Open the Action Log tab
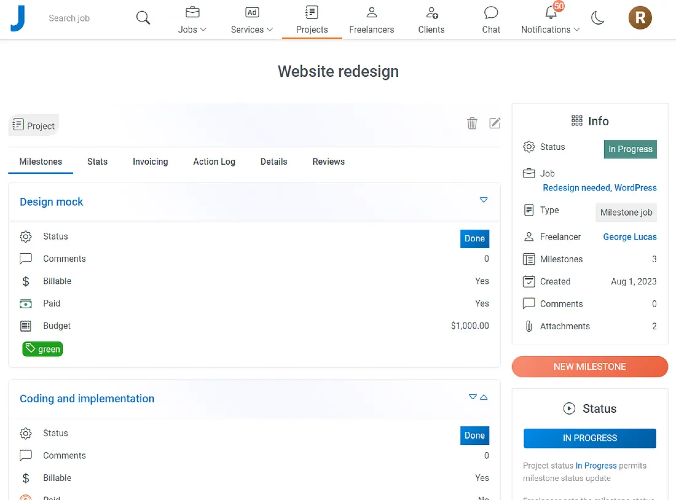676x500 pixels. 214,162
